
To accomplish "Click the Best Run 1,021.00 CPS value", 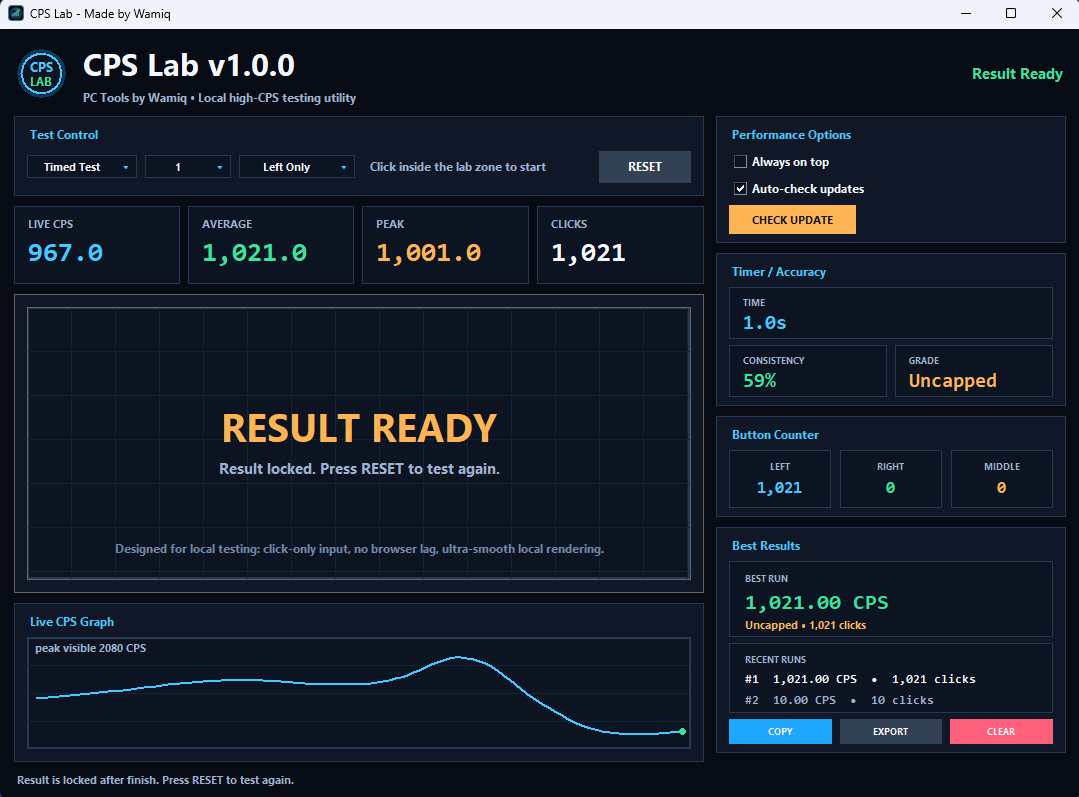I will tap(817, 603).
